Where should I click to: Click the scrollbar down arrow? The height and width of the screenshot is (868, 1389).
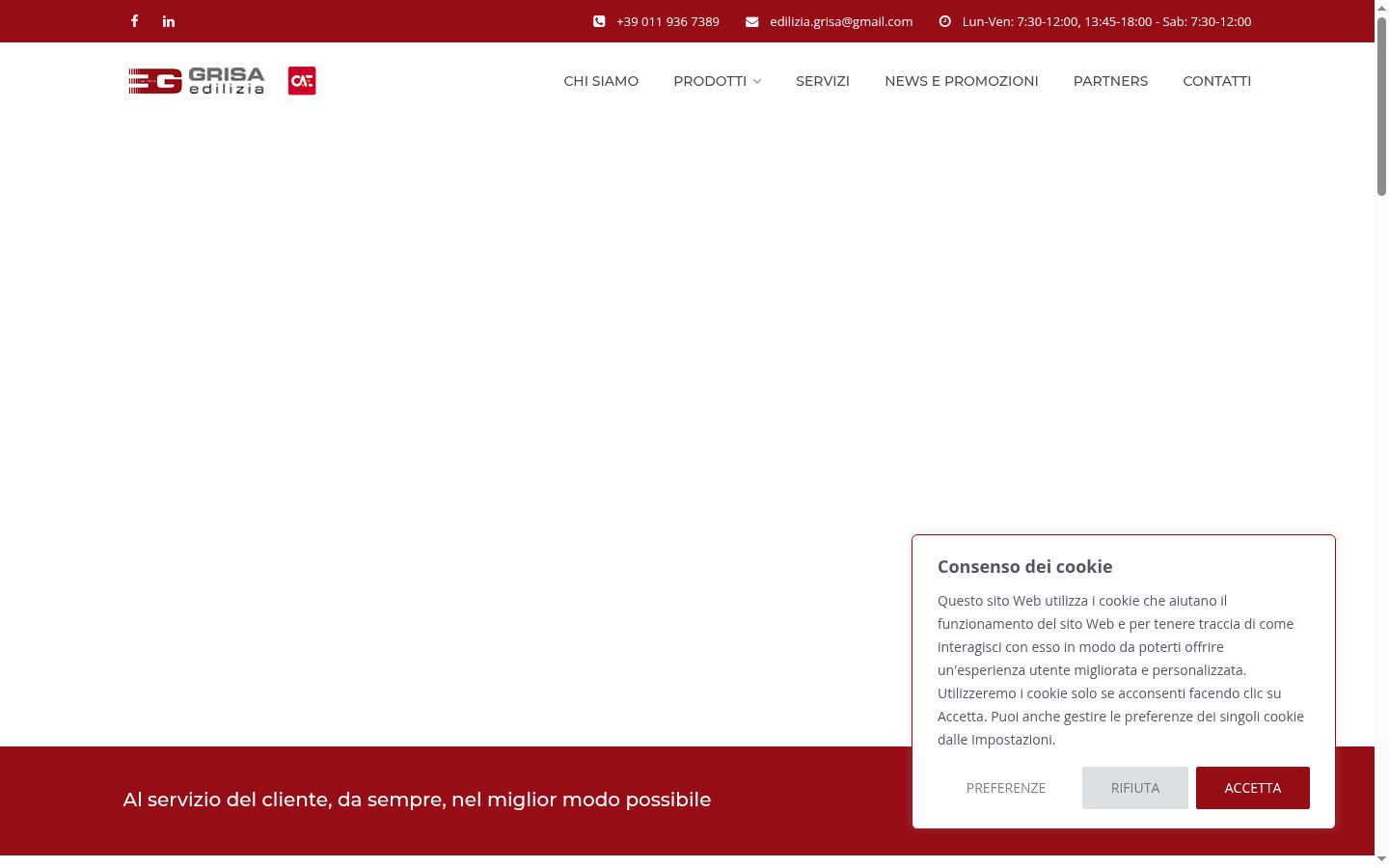tap(1381, 859)
